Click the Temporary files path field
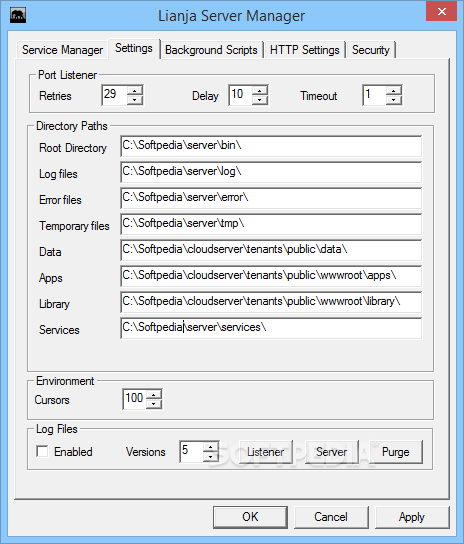This screenshot has width=464, height=544. pos(271,224)
